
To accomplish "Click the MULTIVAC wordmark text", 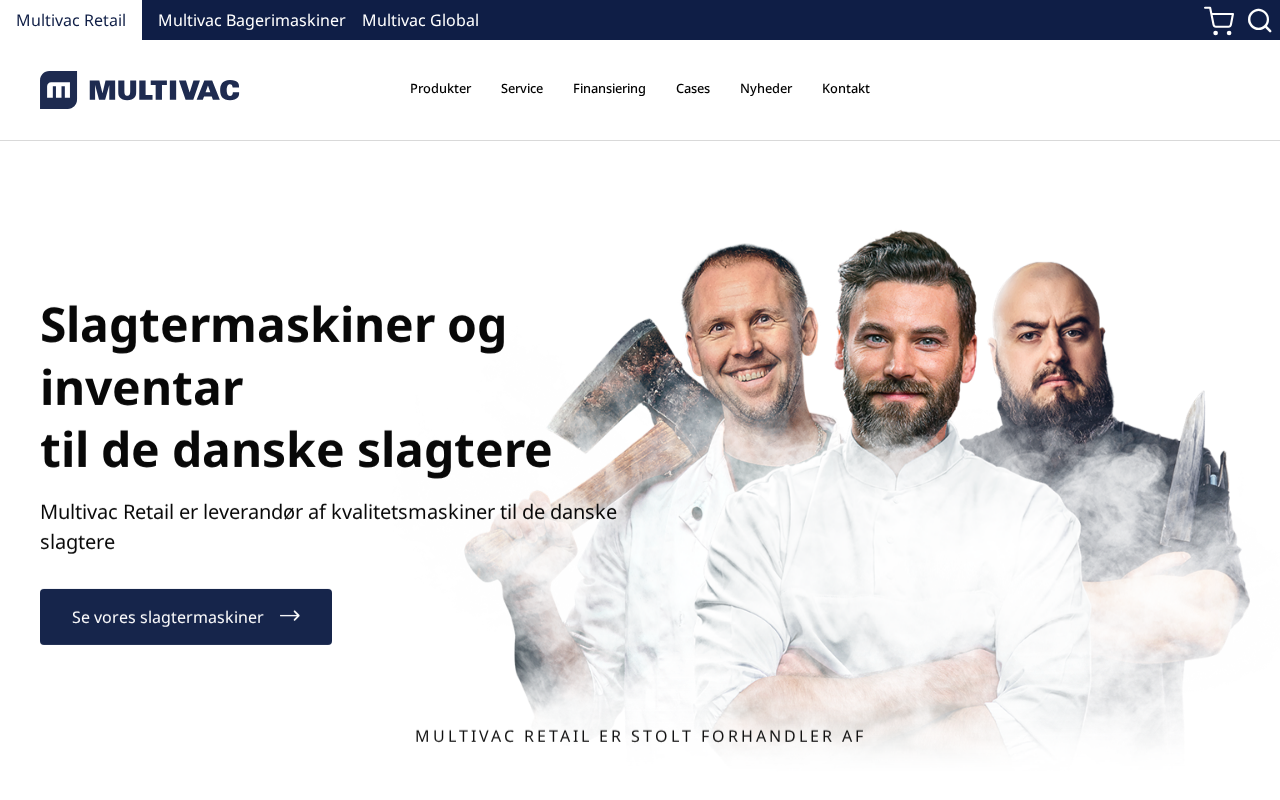I will pos(164,90).
